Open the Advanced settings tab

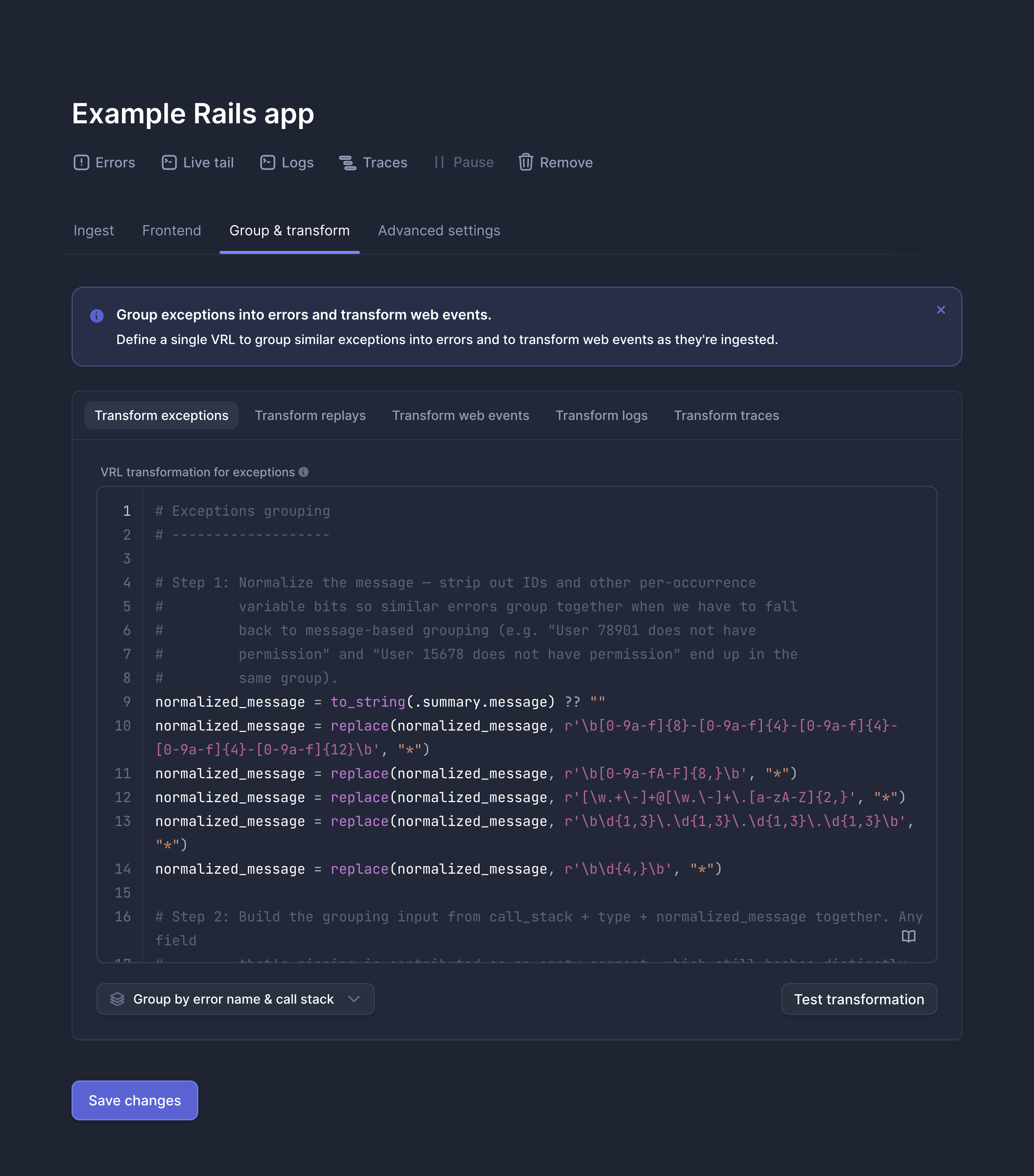439,231
